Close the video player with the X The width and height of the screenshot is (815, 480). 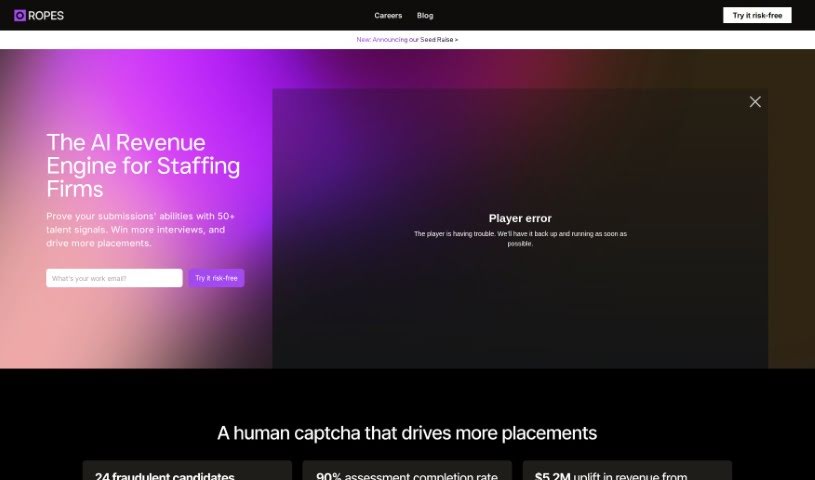click(x=755, y=102)
